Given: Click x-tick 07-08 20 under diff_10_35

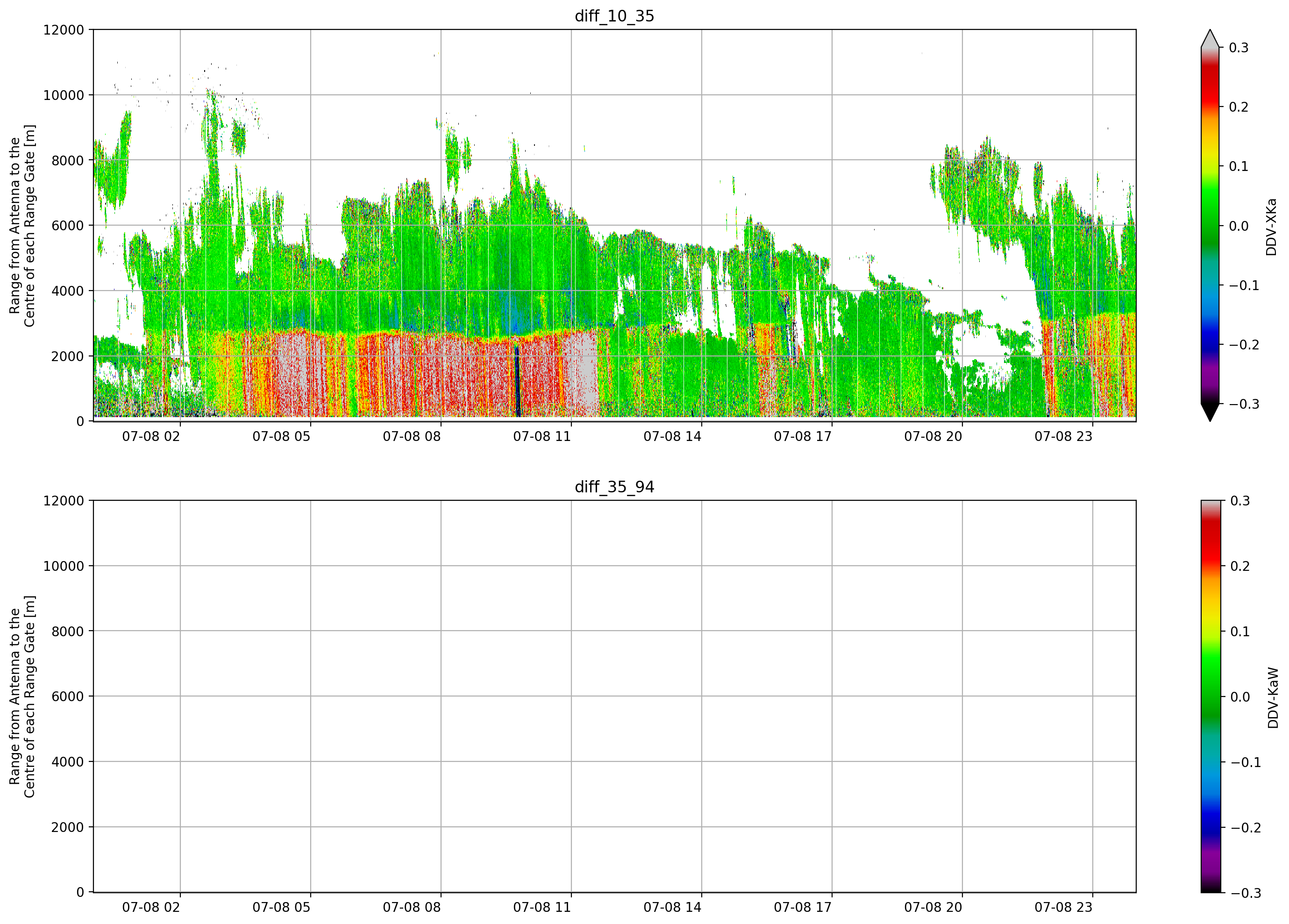Looking at the screenshot, I should pyautogui.click(x=933, y=436).
